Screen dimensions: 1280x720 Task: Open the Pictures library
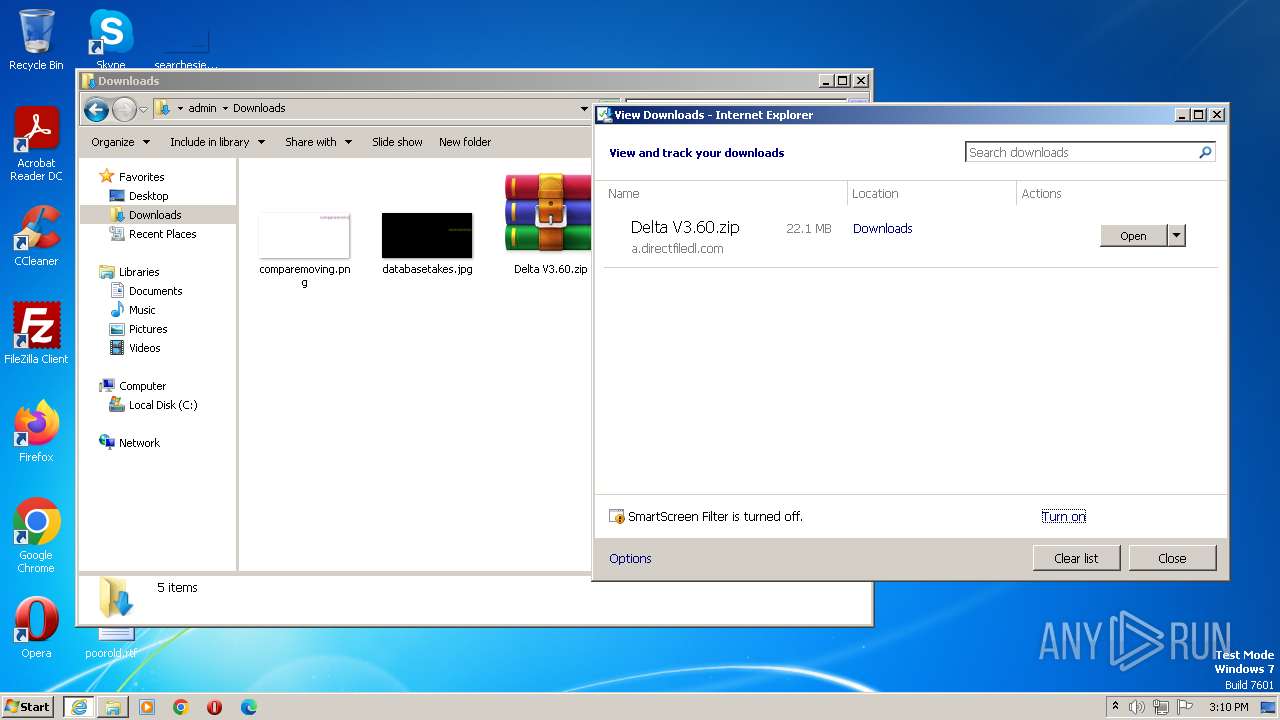(x=147, y=329)
